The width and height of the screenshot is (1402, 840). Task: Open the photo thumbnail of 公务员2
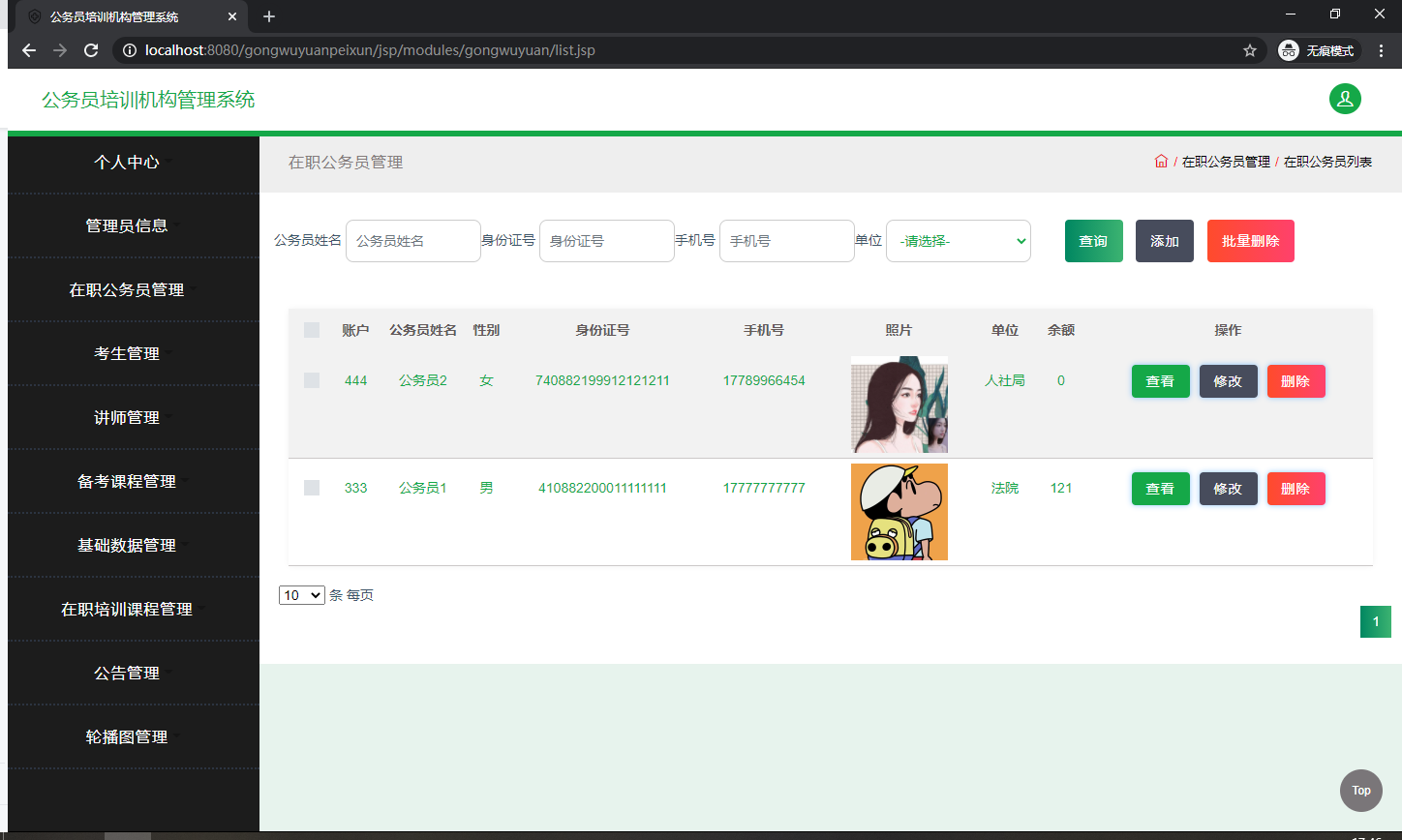pyautogui.click(x=899, y=405)
